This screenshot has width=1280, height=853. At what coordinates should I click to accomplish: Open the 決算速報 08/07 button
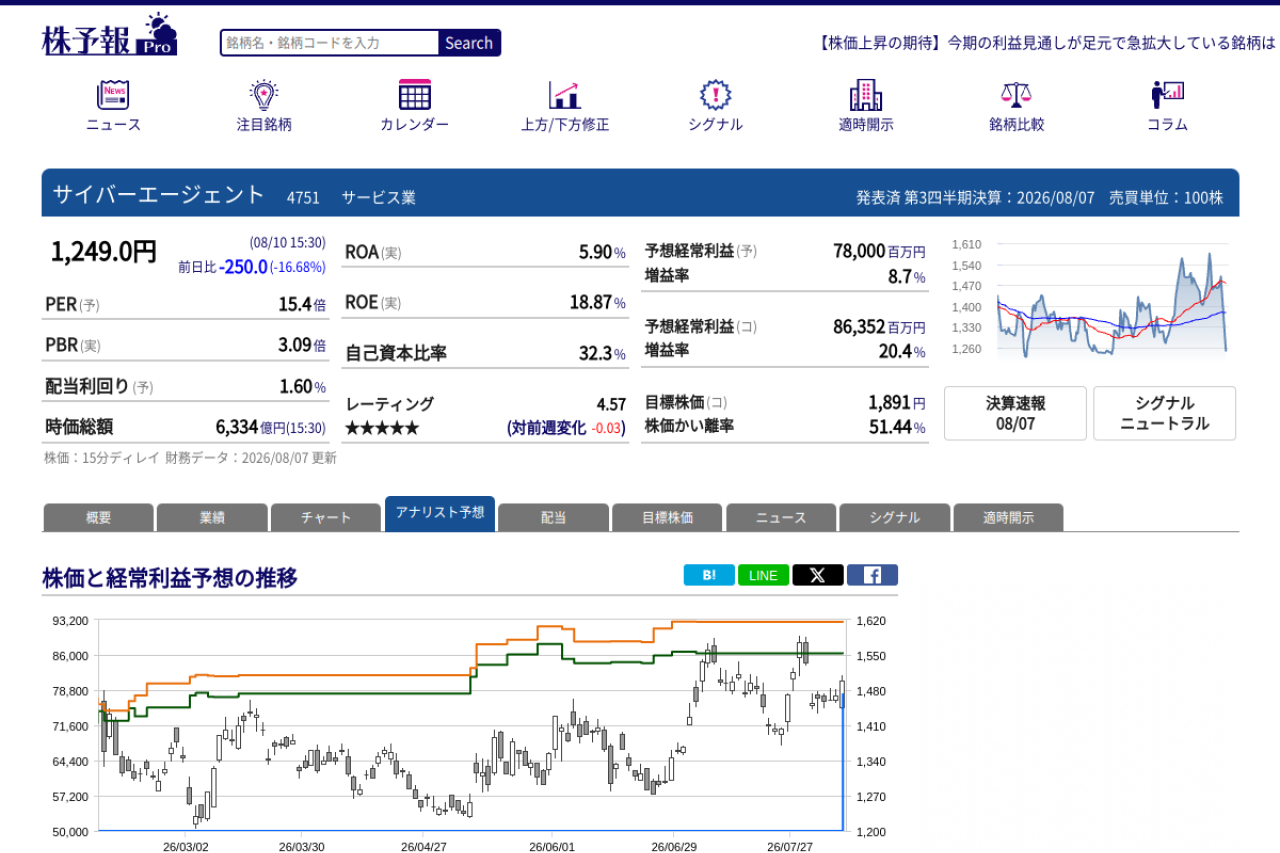[1015, 413]
